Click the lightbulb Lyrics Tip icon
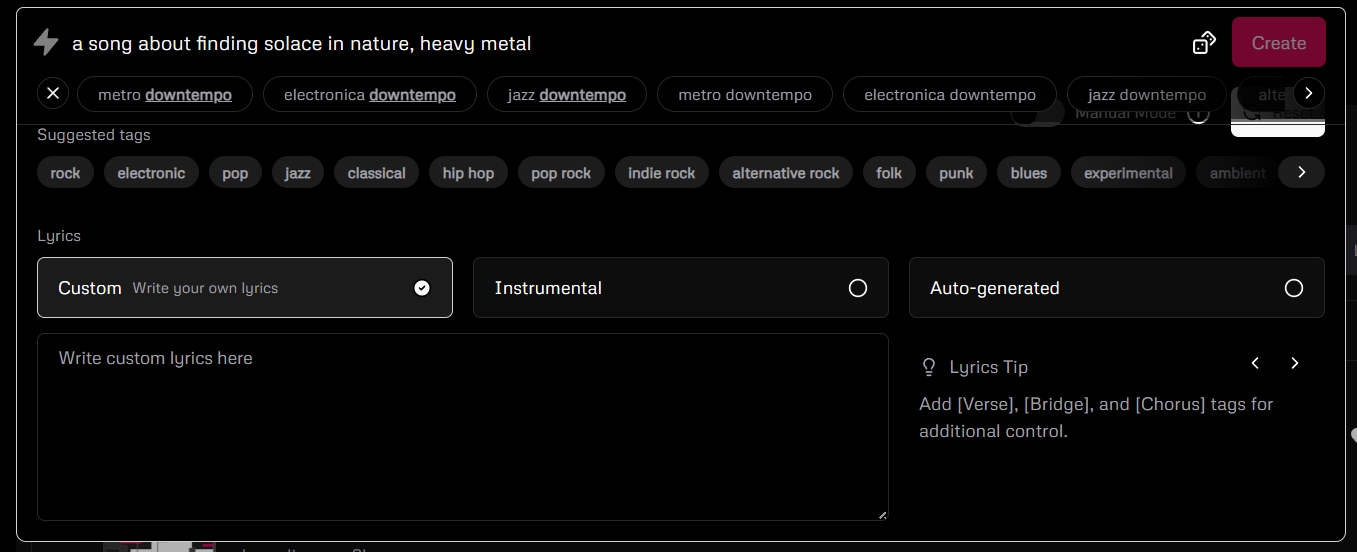 (x=928, y=367)
